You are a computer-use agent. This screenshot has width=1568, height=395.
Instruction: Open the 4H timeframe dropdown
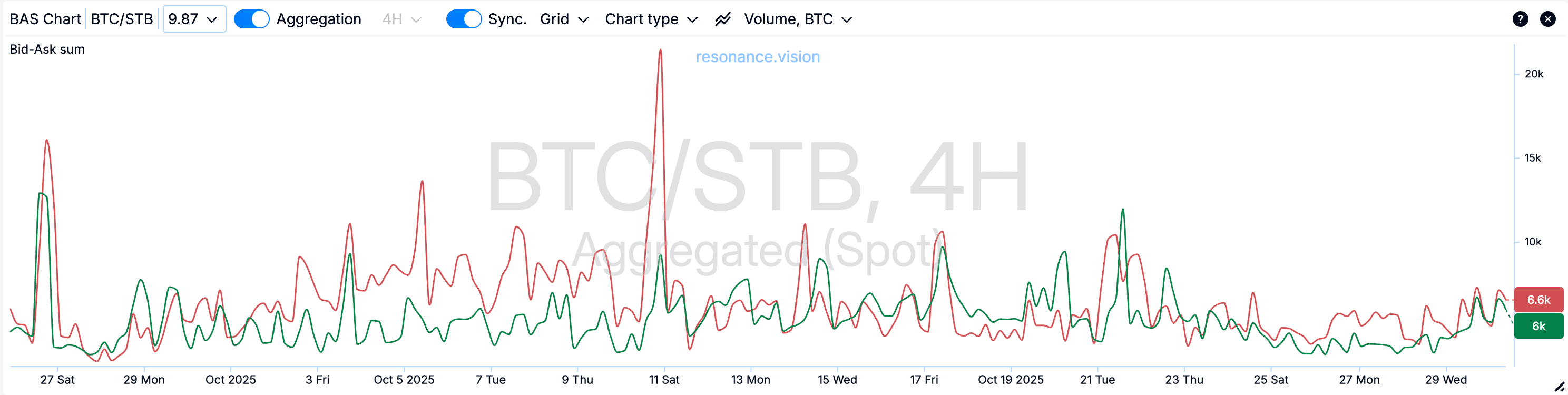(x=401, y=19)
